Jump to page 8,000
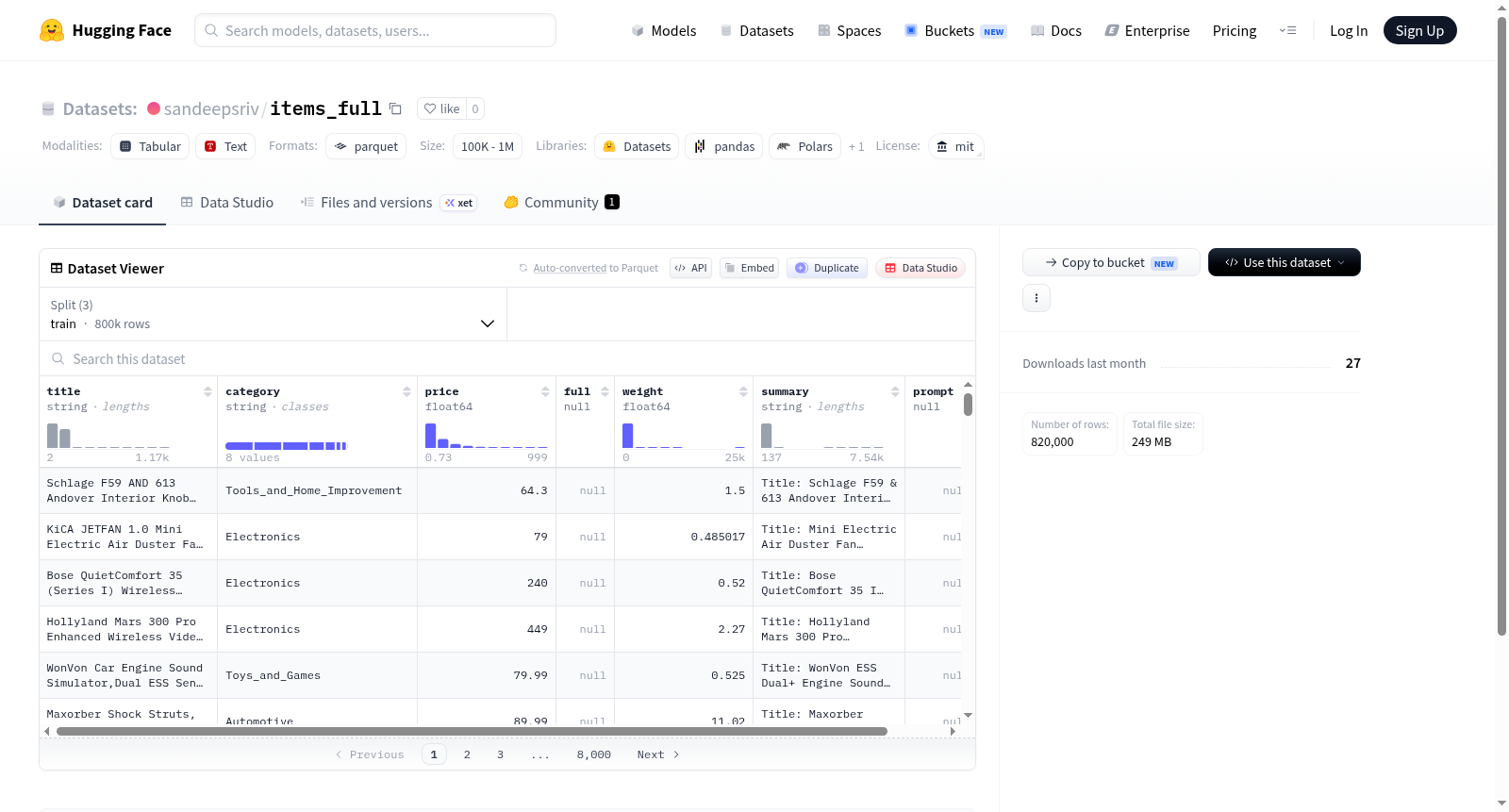Image resolution: width=1509 pixels, height=812 pixels. 594,754
